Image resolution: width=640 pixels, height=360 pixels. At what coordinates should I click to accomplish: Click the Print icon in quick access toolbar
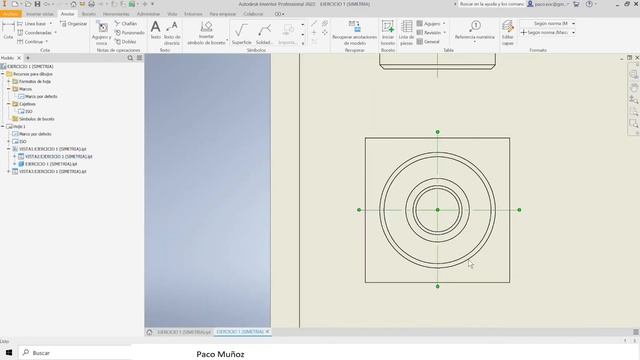(91, 4)
